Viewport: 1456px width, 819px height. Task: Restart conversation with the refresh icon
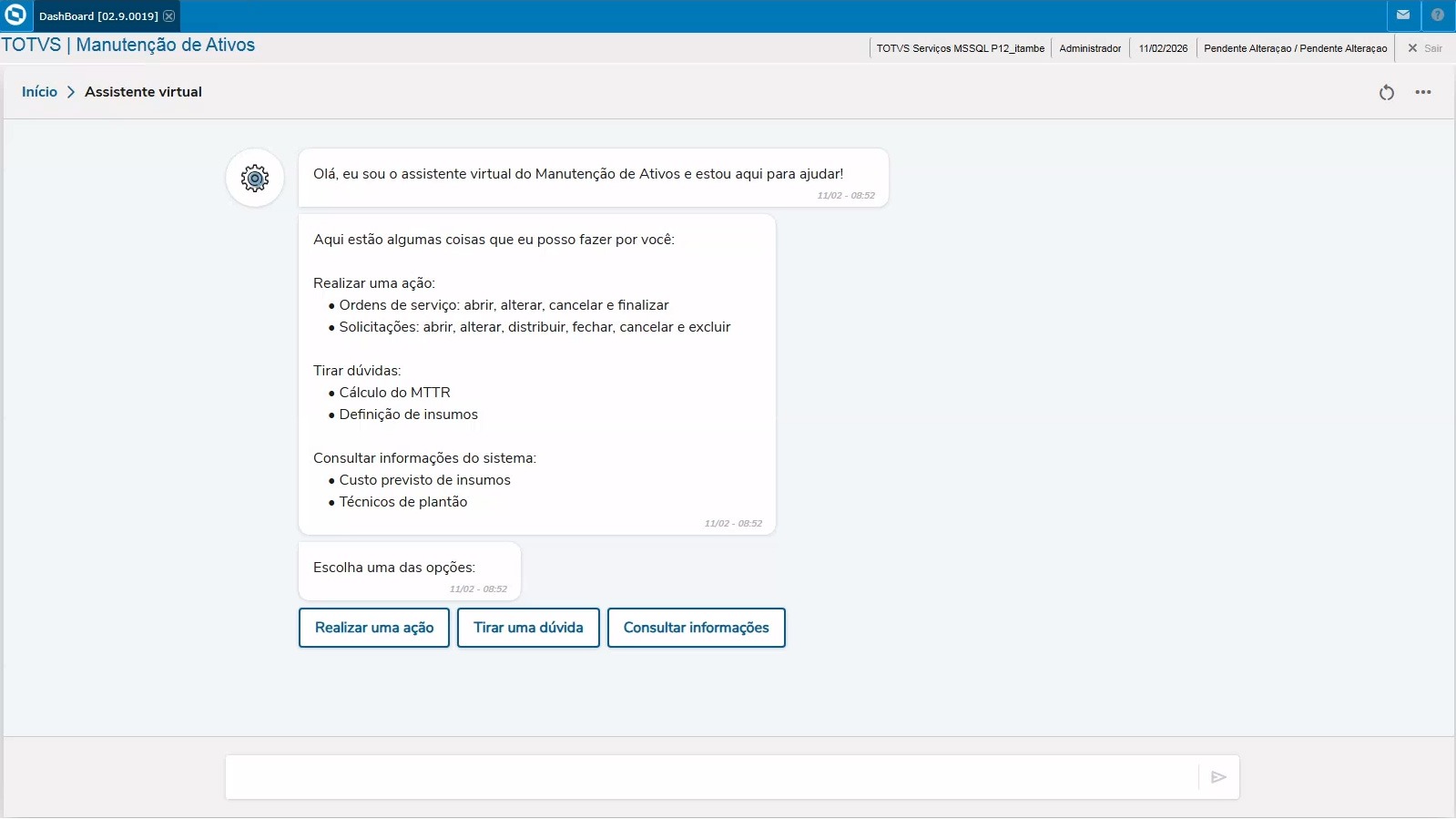(x=1386, y=92)
